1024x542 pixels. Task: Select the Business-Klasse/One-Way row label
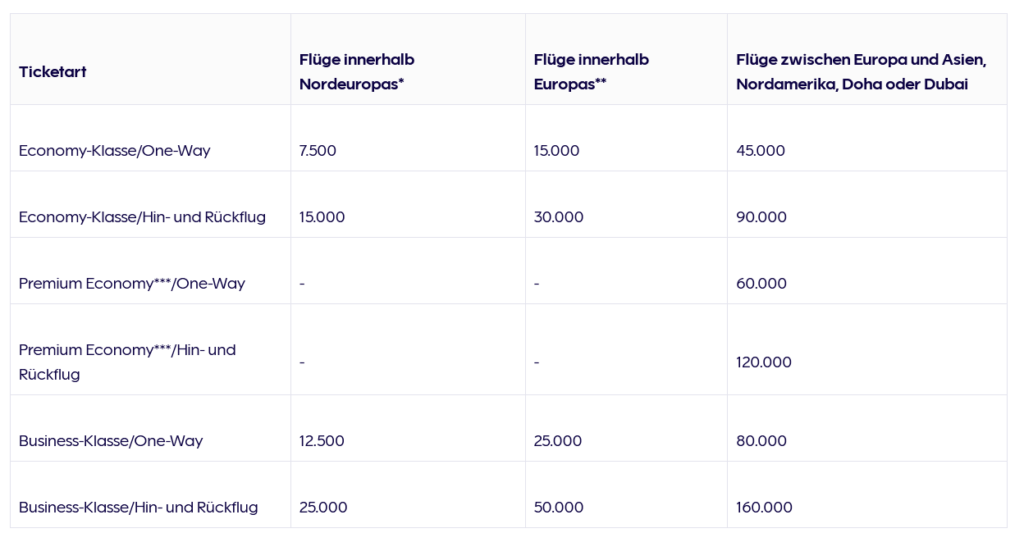coord(111,441)
